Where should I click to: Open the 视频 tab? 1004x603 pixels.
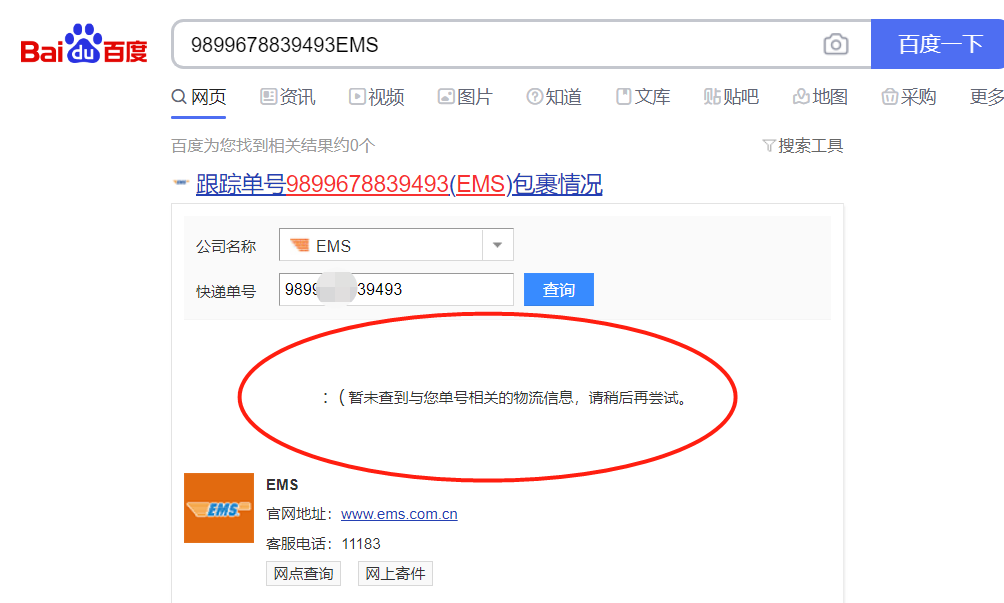pyautogui.click(x=376, y=97)
